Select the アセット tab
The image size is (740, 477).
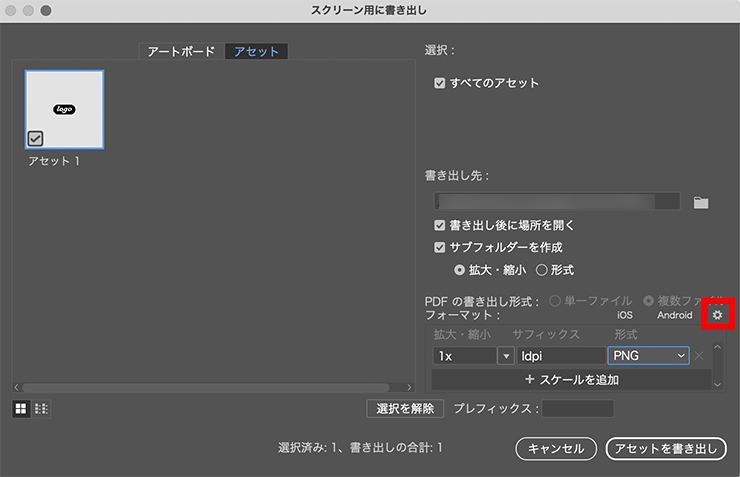[x=256, y=52]
